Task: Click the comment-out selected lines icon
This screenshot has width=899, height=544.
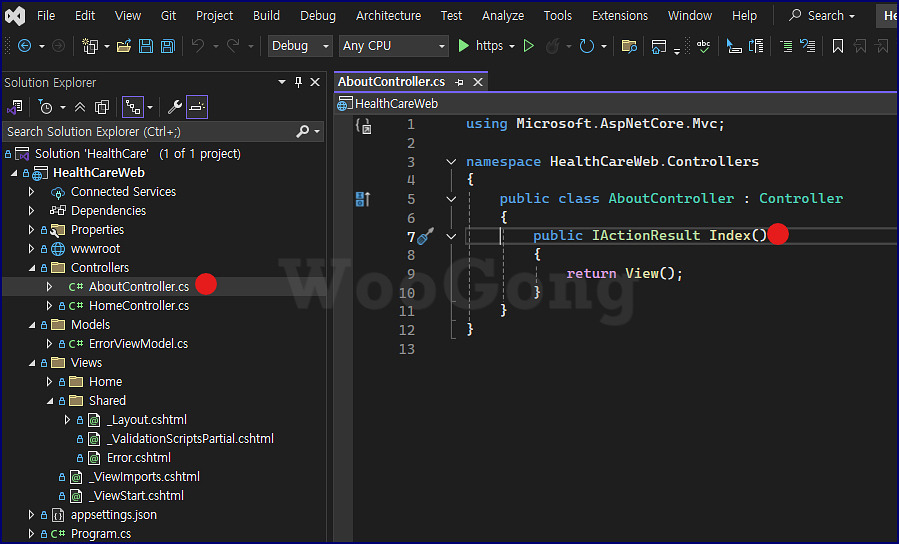Action: click(x=786, y=46)
